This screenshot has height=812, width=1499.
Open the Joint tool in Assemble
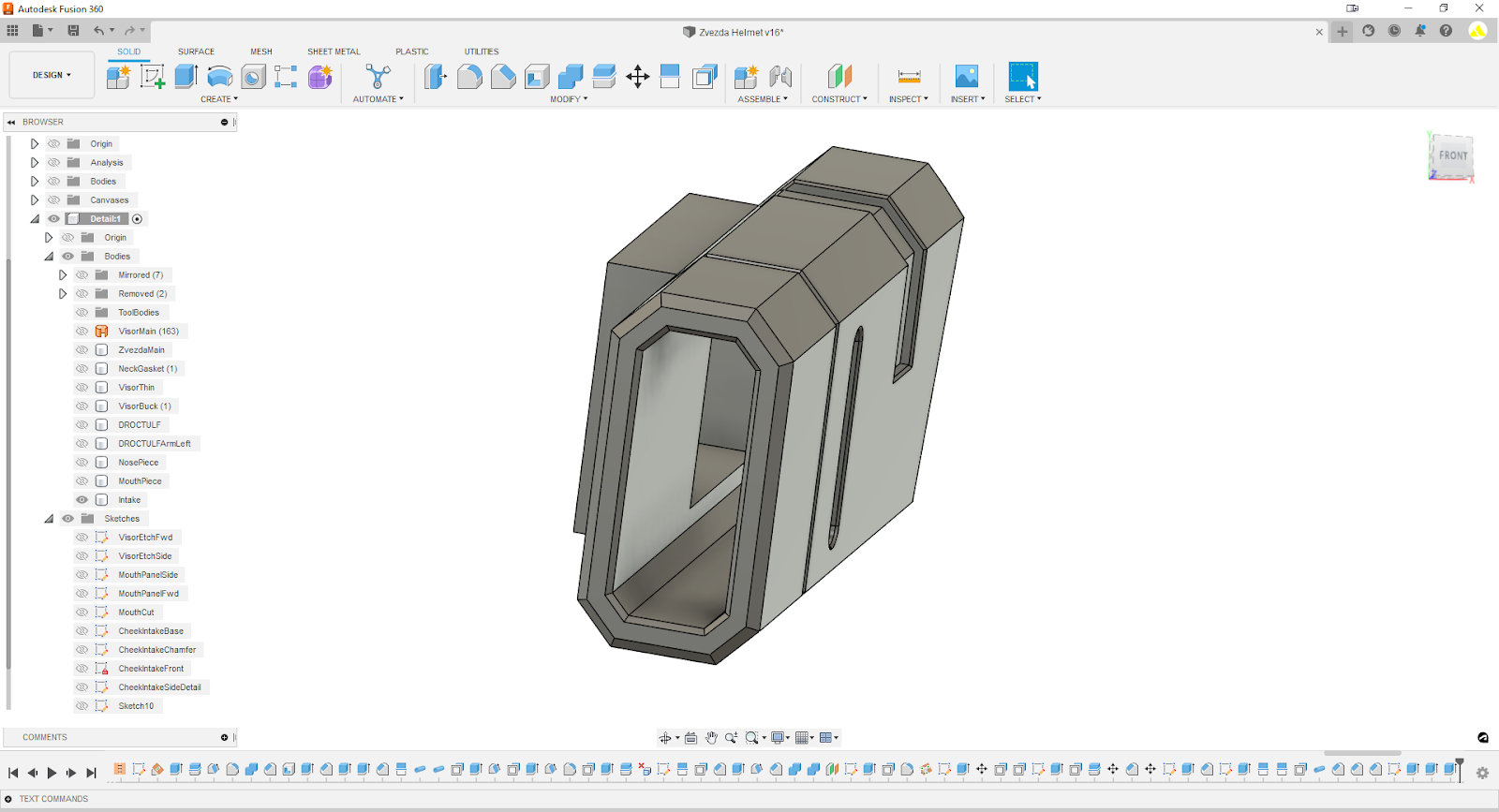pyautogui.click(x=779, y=77)
